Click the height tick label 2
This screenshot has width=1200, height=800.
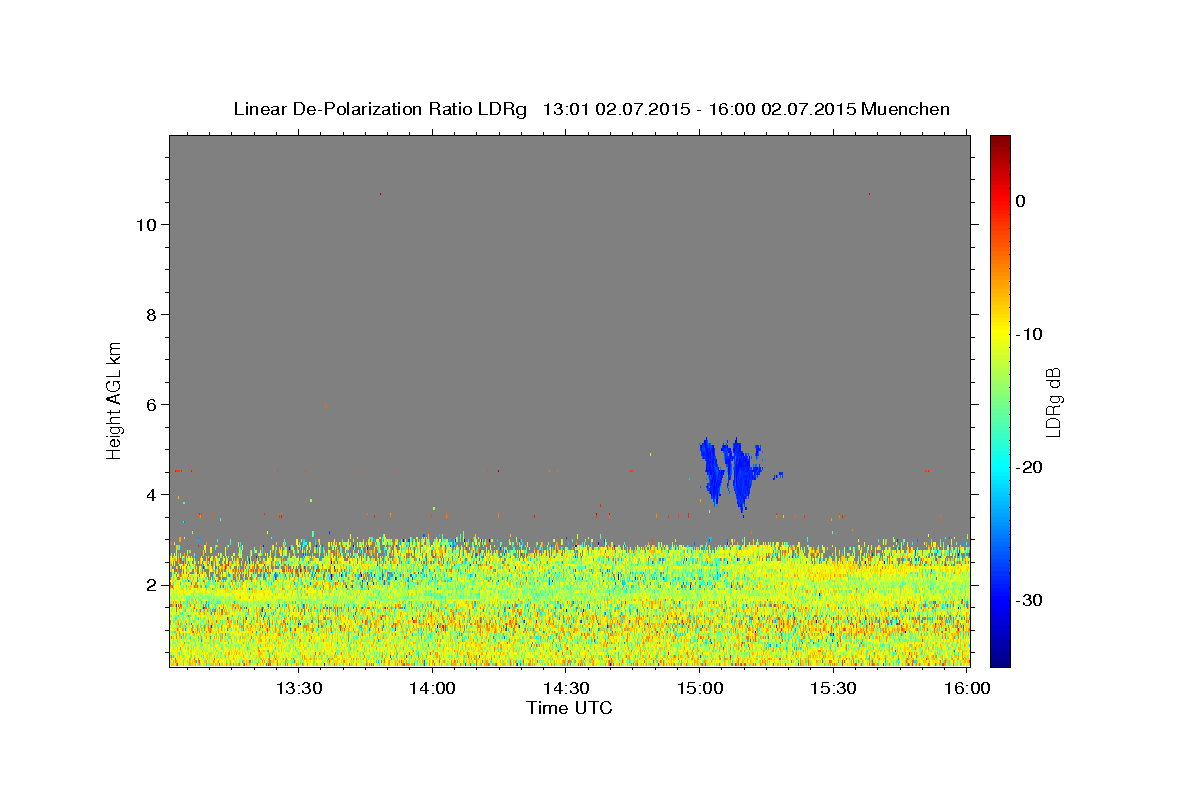[151, 584]
